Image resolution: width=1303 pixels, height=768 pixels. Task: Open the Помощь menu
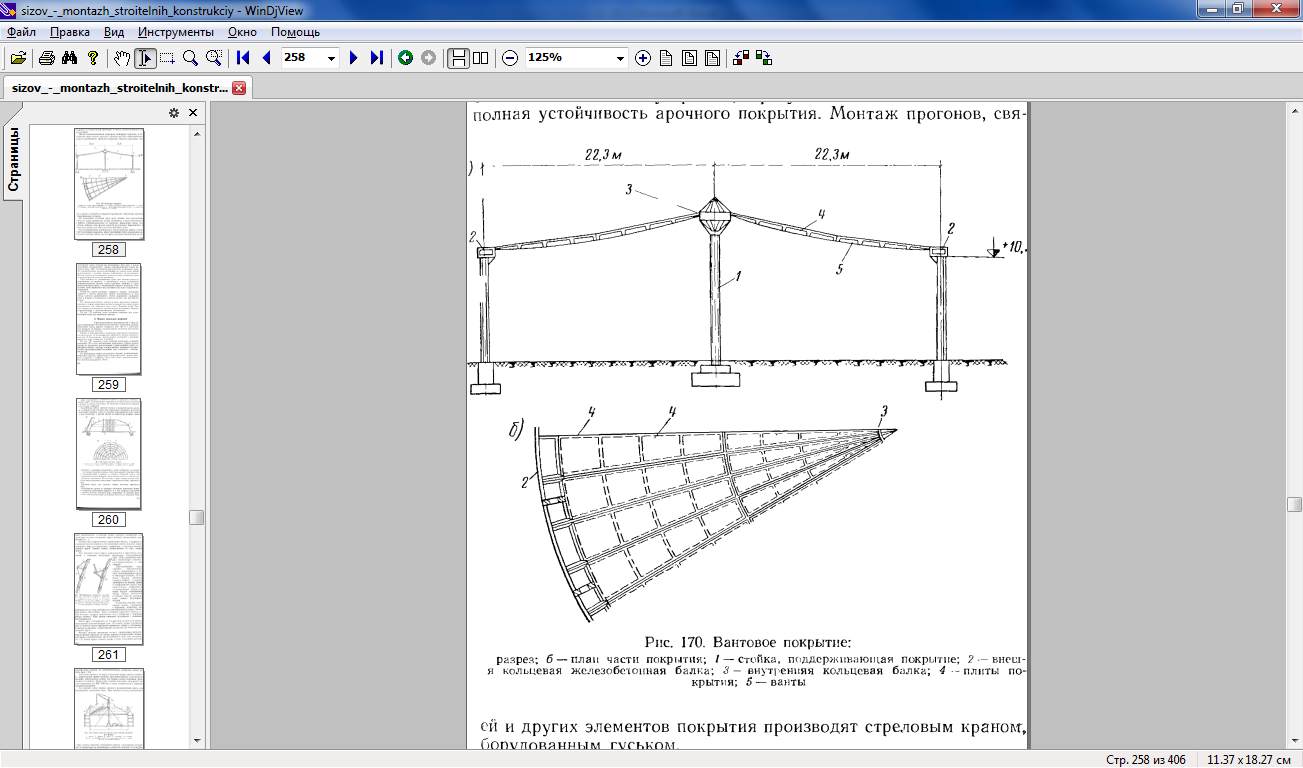[x=295, y=32]
